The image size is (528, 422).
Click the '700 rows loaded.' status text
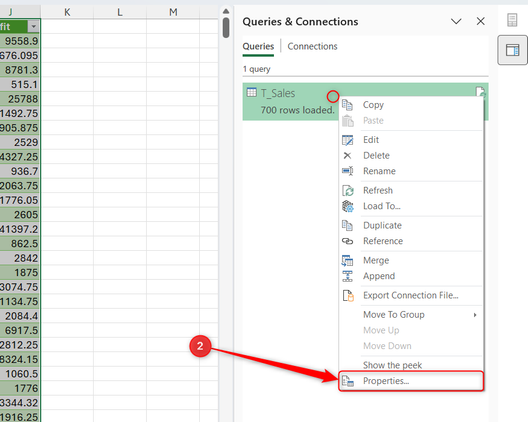[297, 110]
